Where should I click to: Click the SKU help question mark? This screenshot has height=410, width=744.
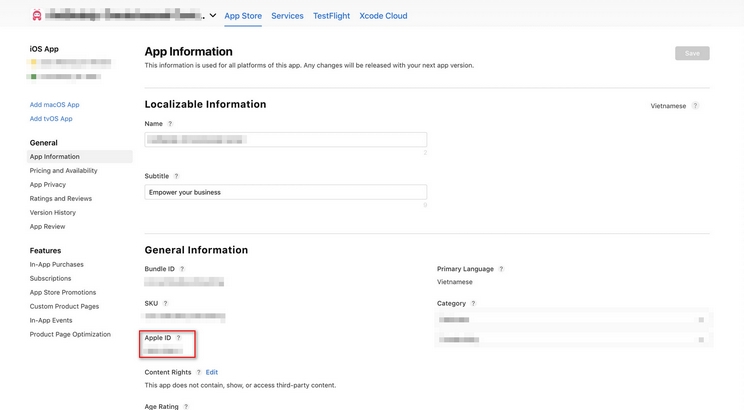coord(166,303)
